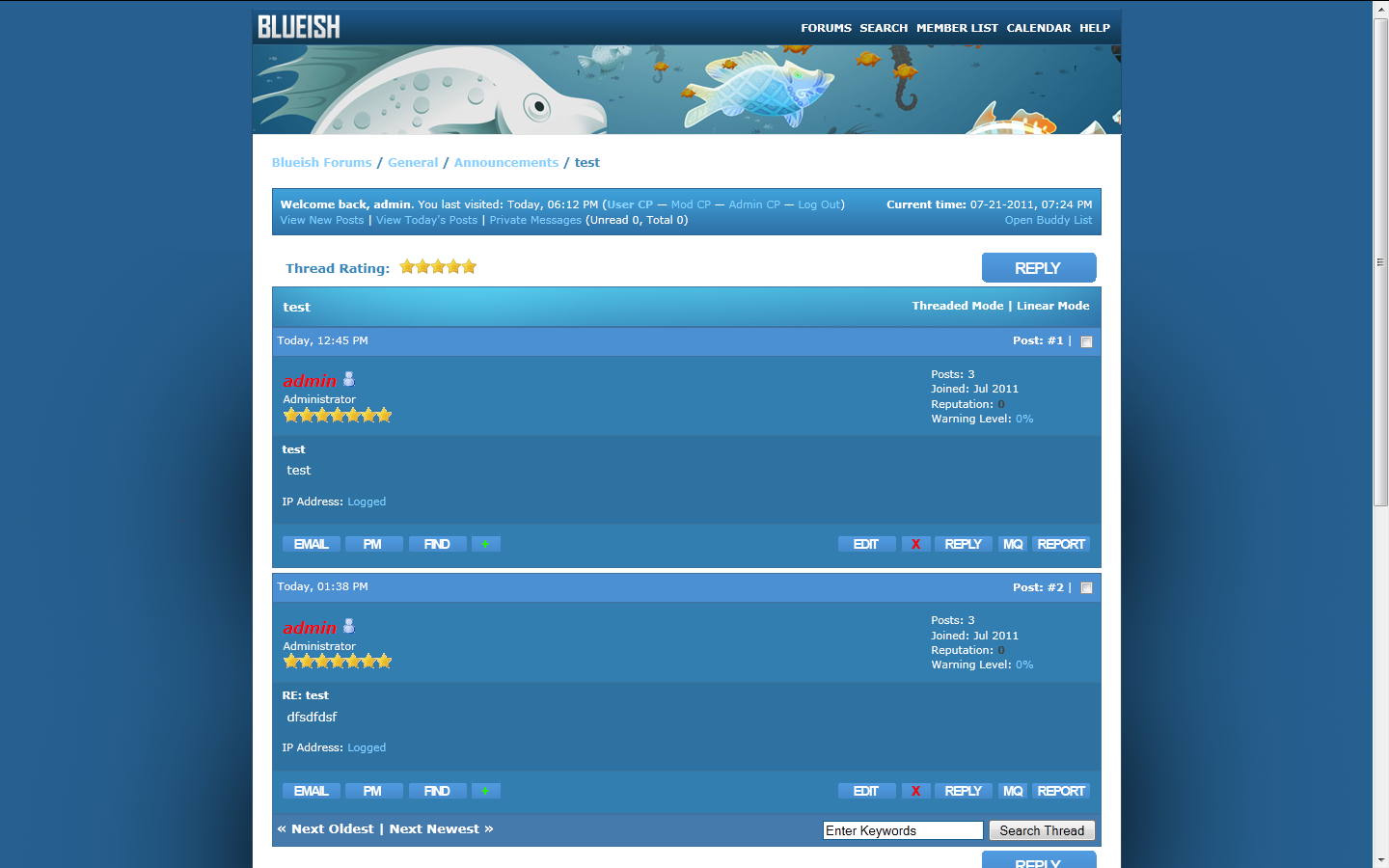Switch to Threaded Mode view
The image size is (1389, 868).
point(957,306)
